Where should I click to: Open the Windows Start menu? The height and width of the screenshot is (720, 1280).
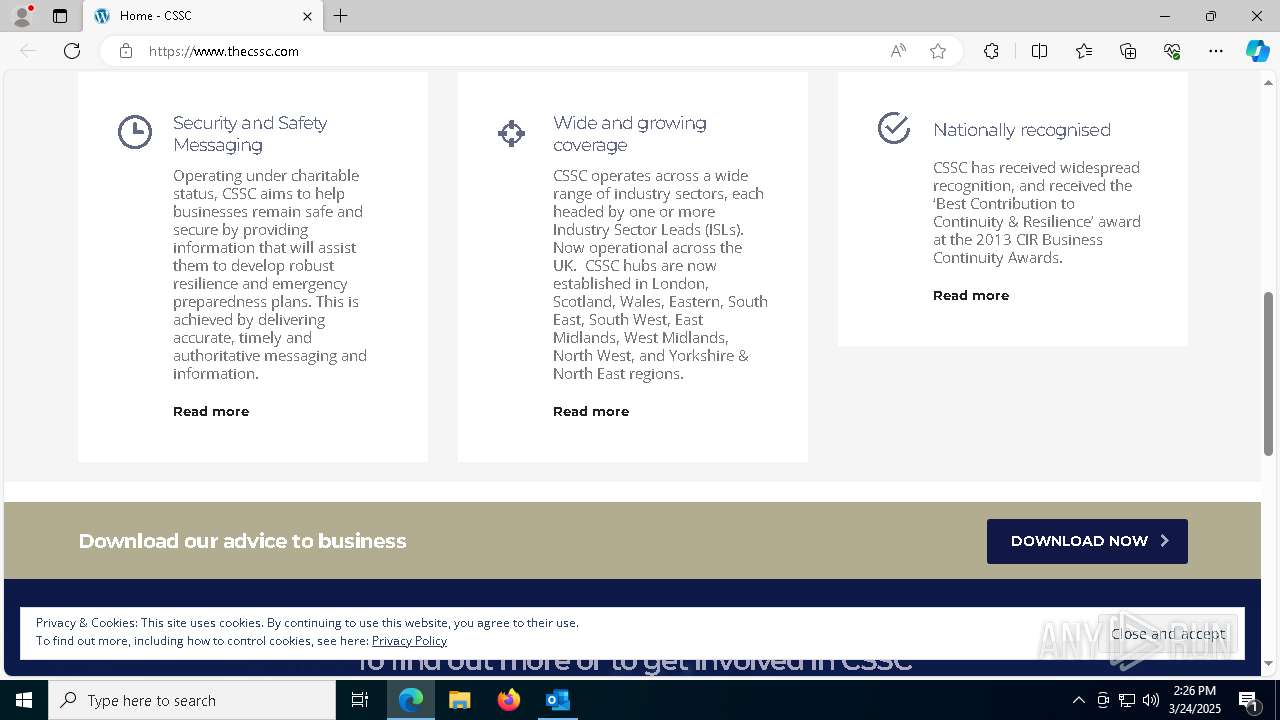click(x=24, y=700)
